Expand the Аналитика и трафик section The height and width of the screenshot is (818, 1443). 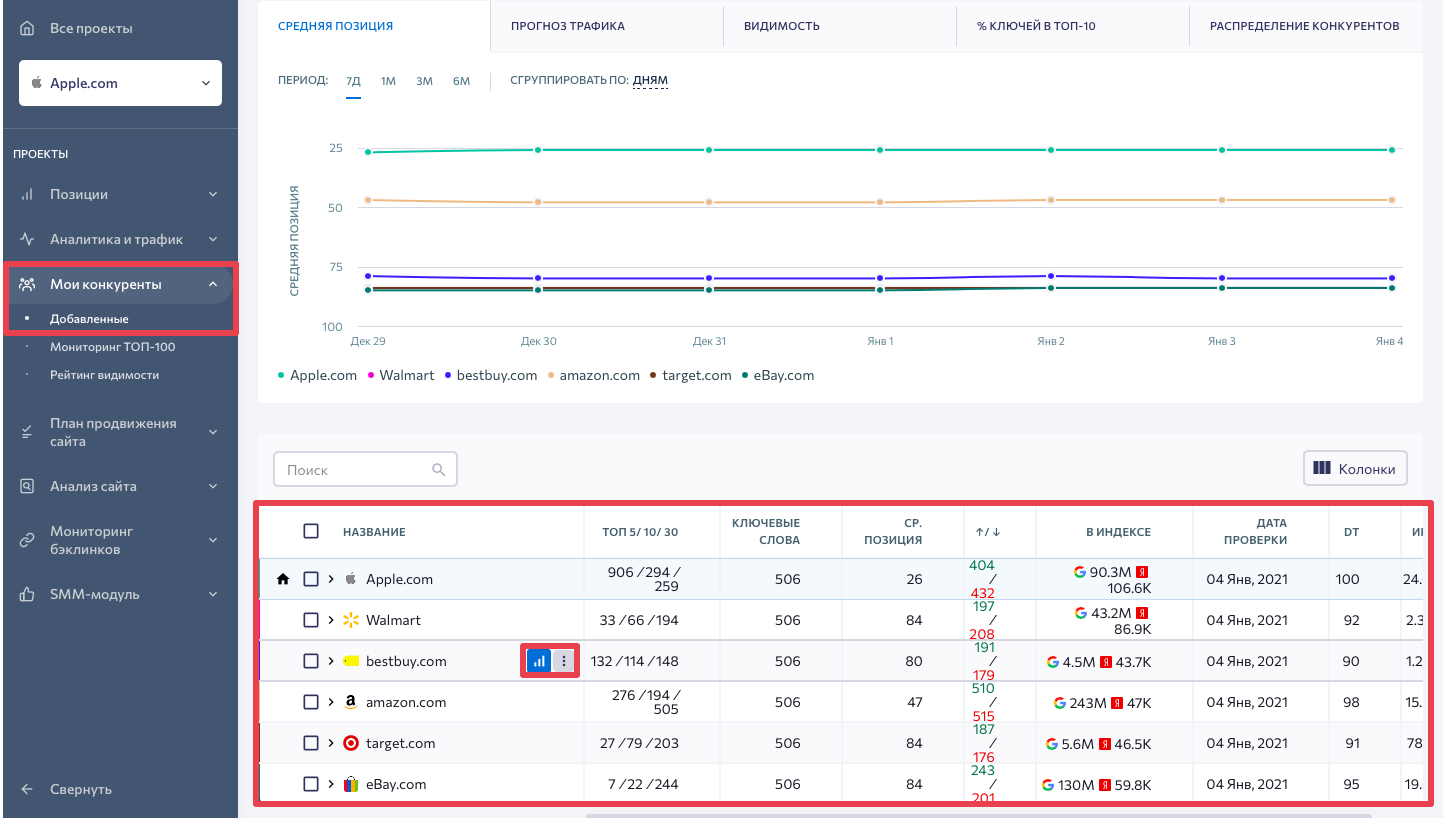[213, 240]
